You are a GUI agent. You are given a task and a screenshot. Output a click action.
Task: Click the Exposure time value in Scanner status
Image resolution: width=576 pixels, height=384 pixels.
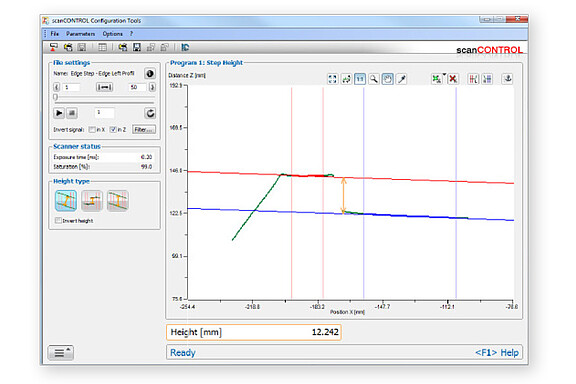point(146,157)
